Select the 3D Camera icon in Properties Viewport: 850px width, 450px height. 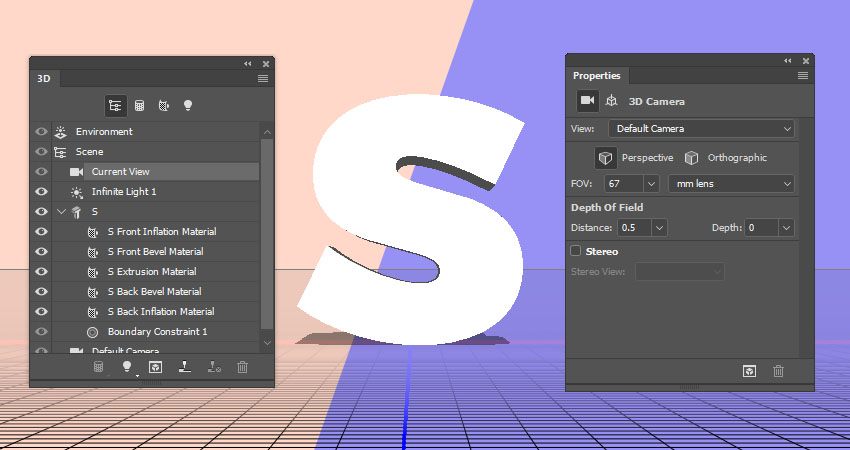[588, 101]
